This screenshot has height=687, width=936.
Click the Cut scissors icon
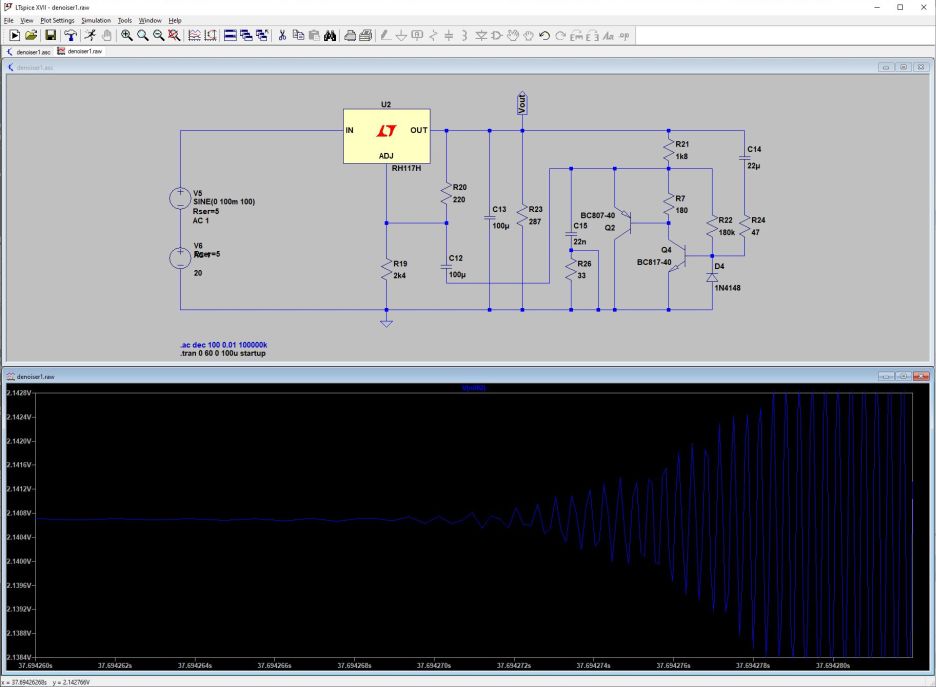282,36
